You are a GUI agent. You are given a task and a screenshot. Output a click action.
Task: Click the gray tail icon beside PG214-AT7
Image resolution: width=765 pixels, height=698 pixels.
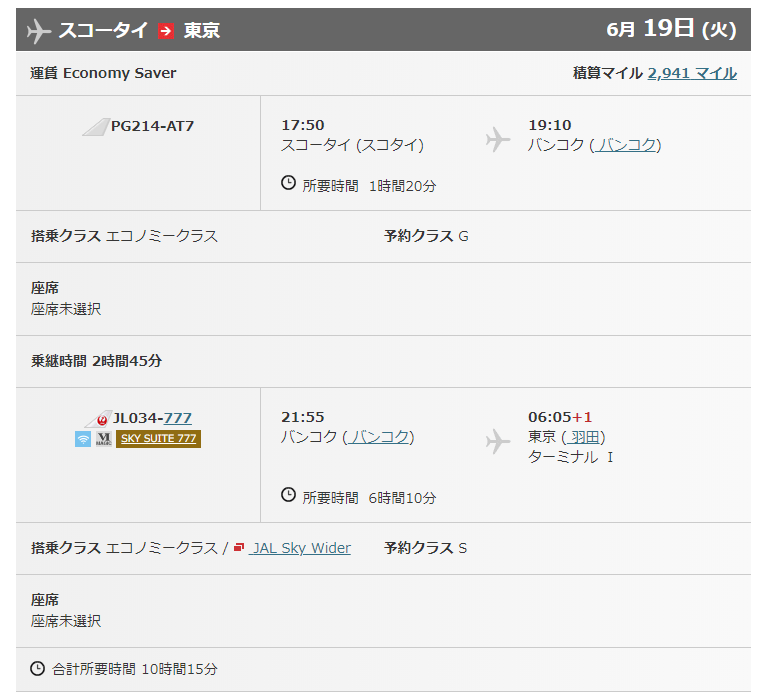(x=95, y=126)
